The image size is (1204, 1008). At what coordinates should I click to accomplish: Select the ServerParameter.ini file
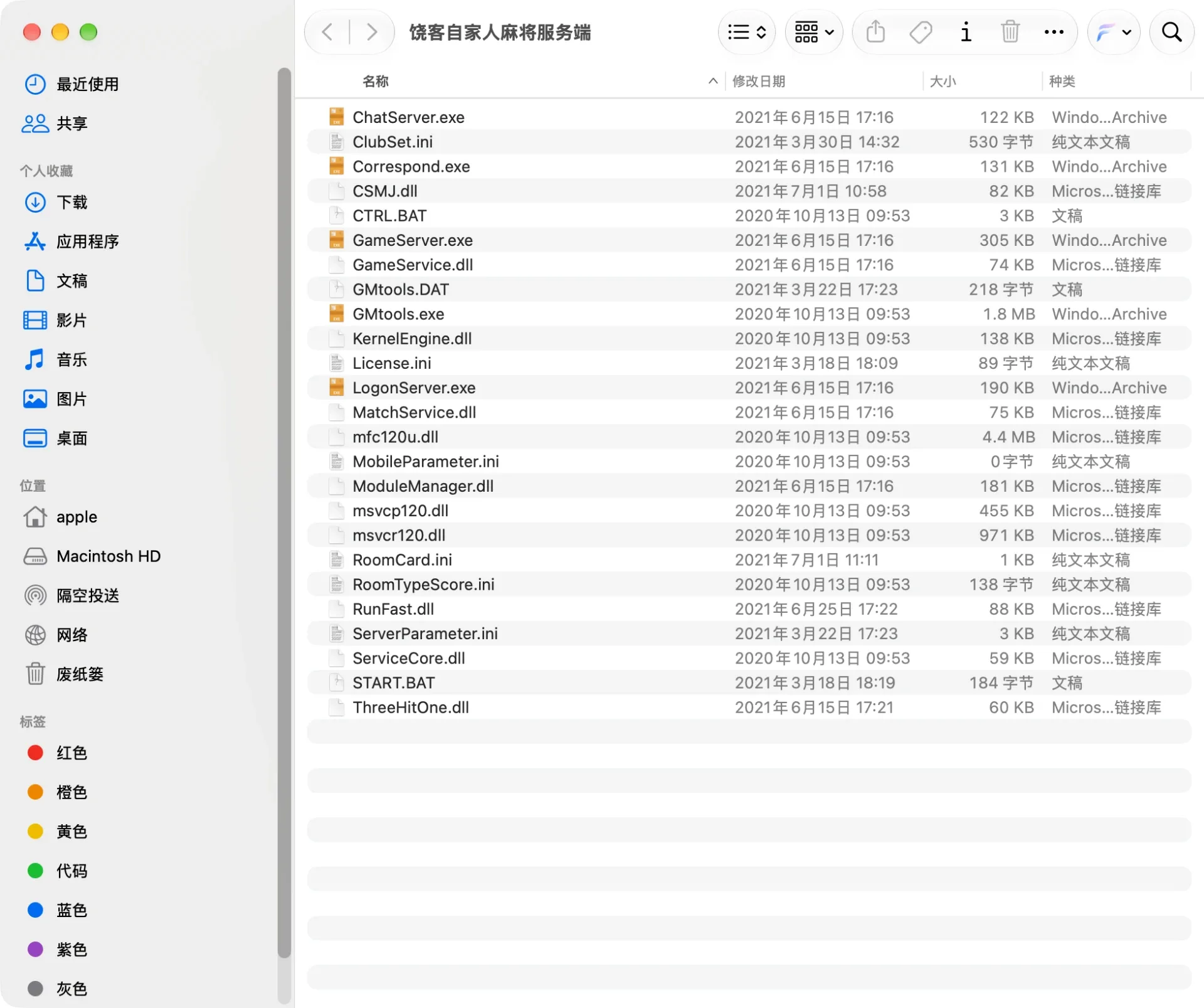(749, 634)
